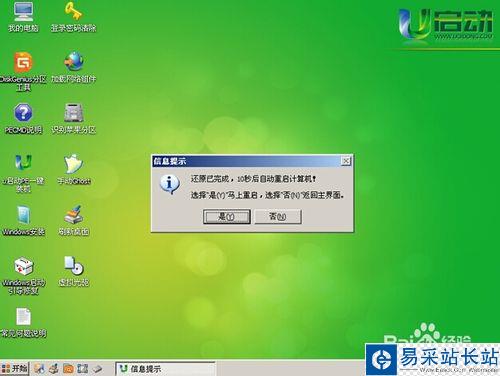500x376 pixels.
Task: Launch u启动PE一键装机 icon
Action: click(23, 173)
